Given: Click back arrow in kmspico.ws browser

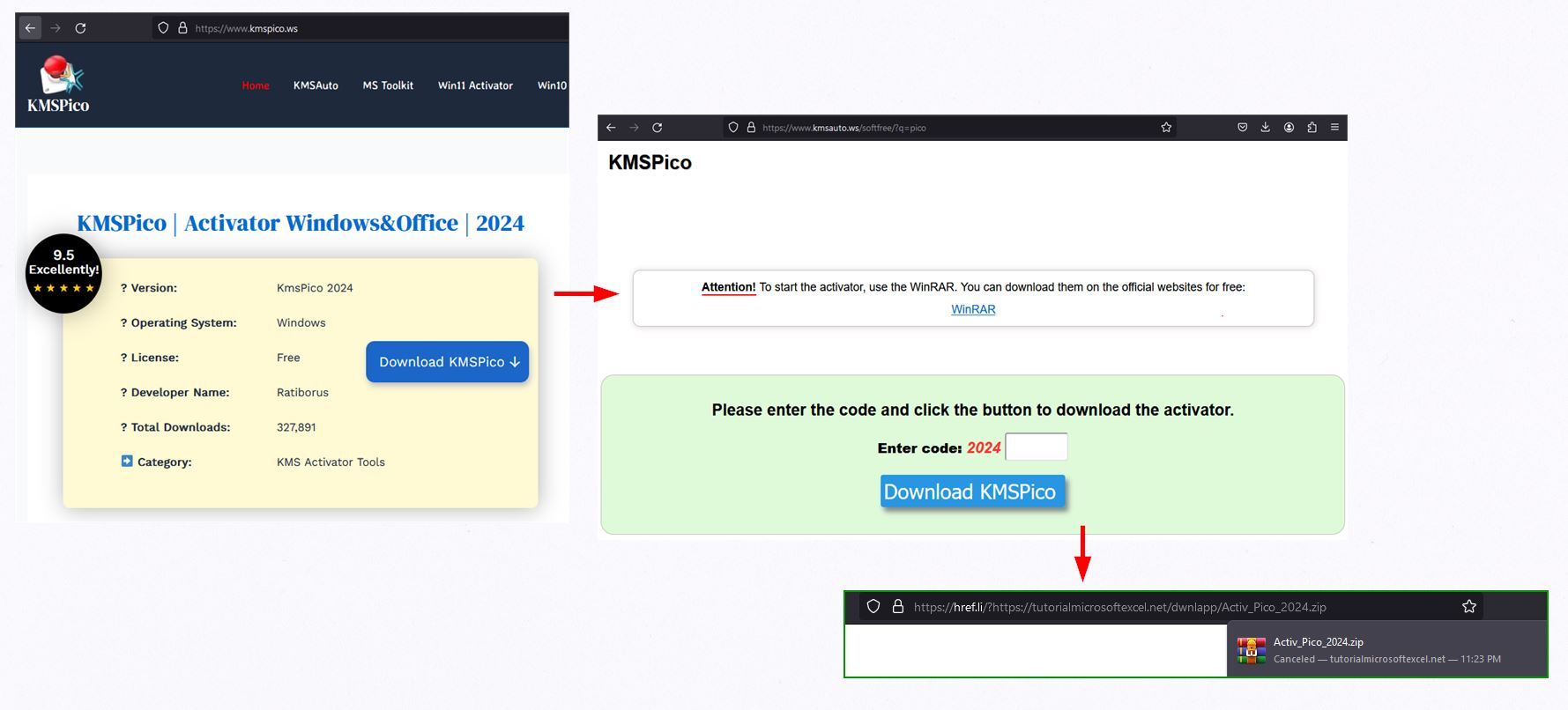Looking at the screenshot, I should [30, 28].
